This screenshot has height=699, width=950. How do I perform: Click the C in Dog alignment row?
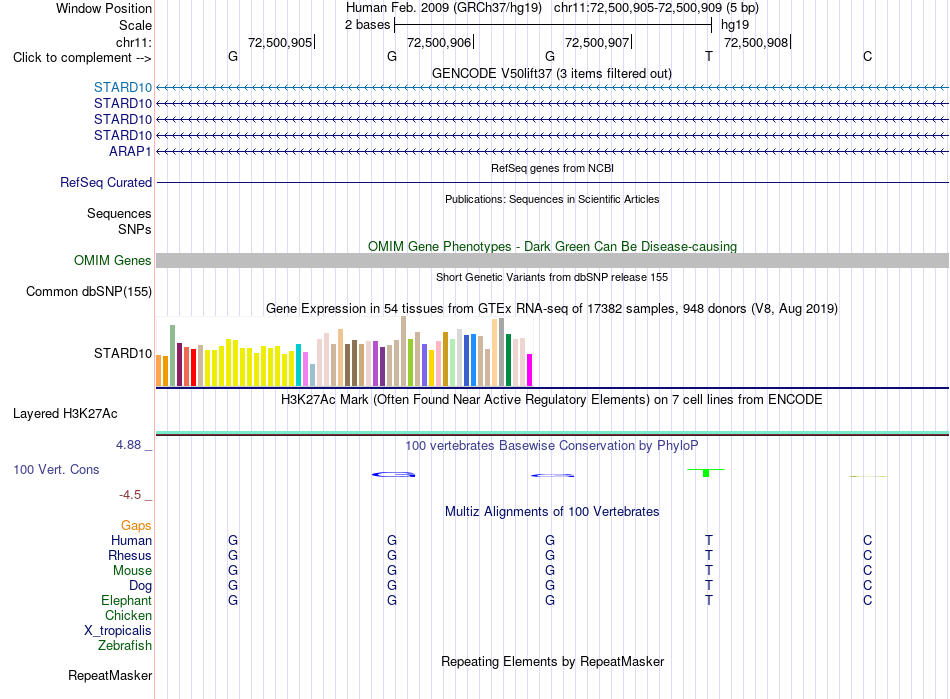[x=868, y=586]
